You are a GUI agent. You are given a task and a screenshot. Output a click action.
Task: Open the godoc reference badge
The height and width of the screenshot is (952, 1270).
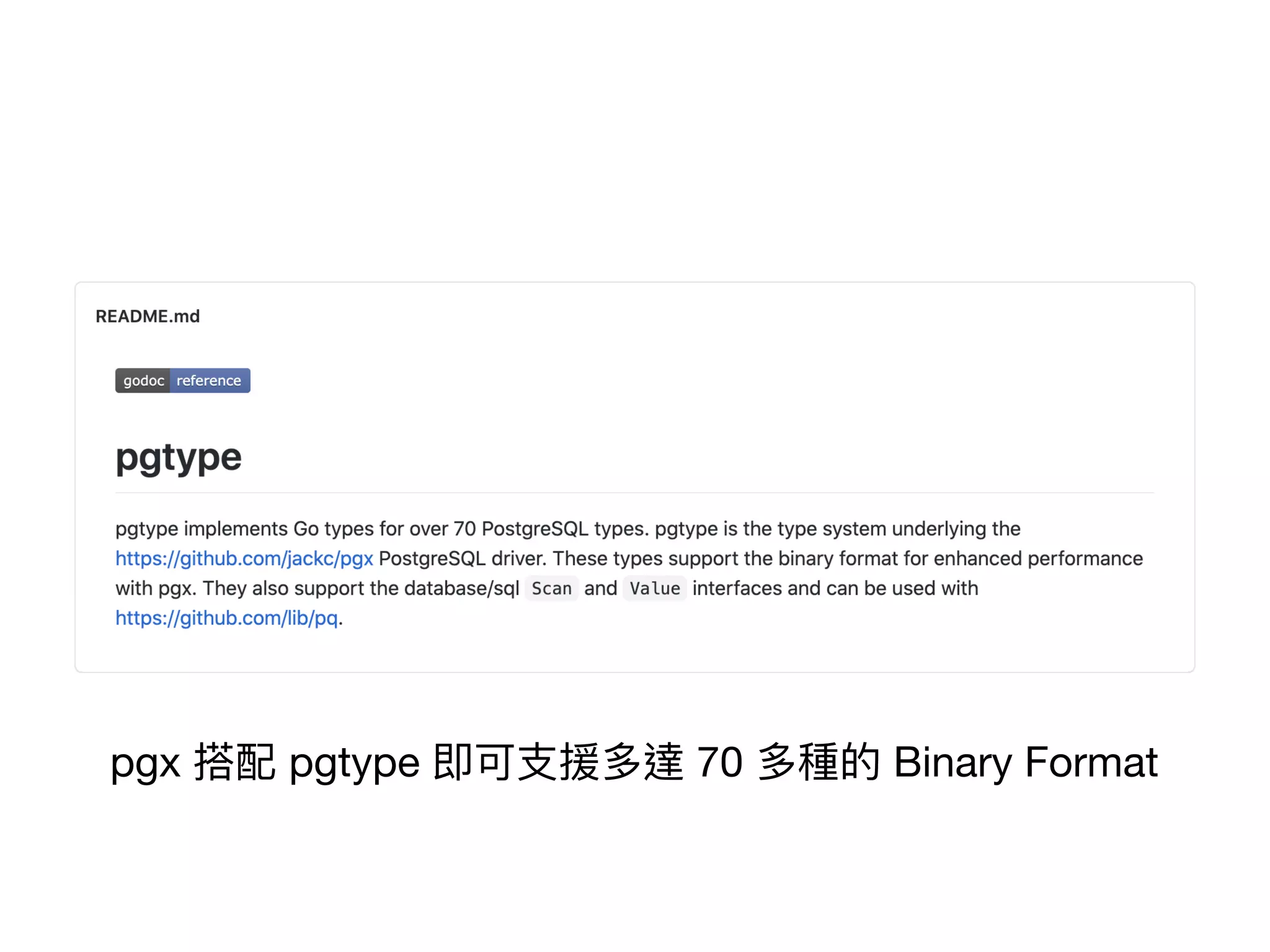coord(182,380)
